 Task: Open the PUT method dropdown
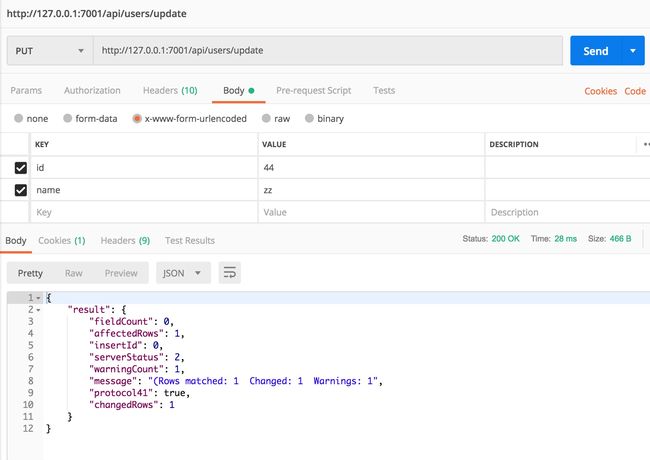click(x=50, y=51)
